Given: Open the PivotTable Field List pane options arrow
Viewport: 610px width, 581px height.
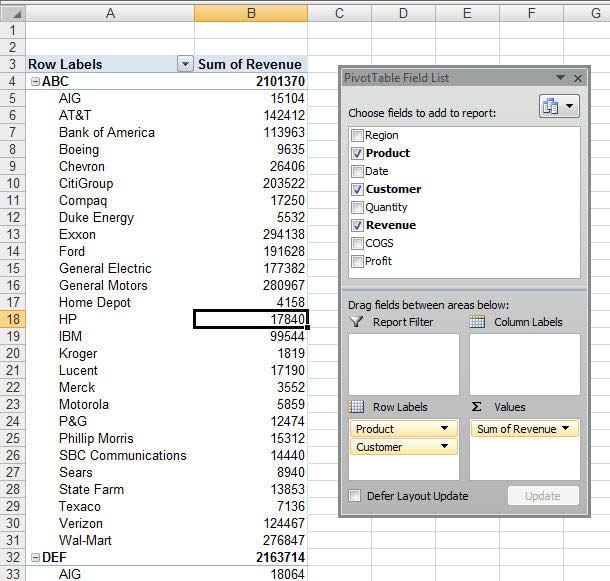Looking at the screenshot, I should [560, 78].
